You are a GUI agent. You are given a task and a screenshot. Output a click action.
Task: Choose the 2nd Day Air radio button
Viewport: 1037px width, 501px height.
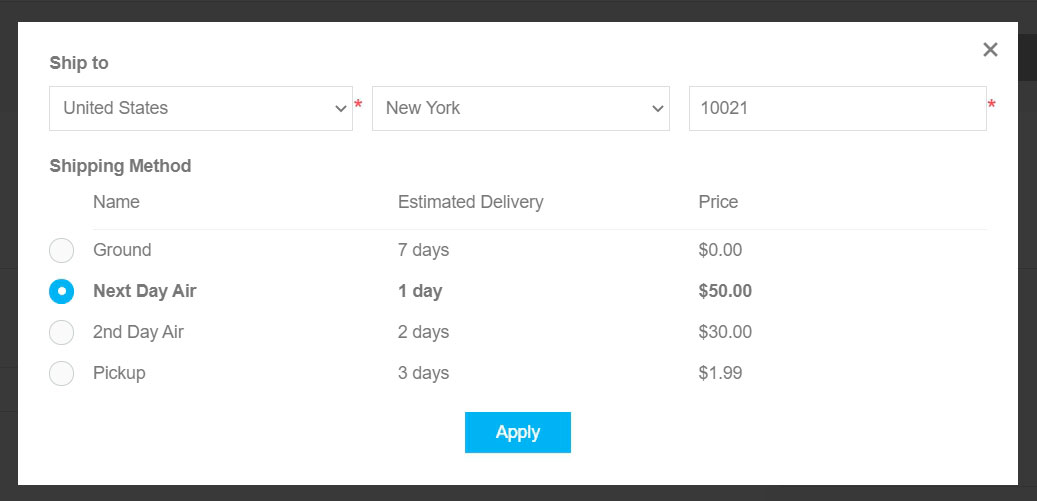click(62, 332)
